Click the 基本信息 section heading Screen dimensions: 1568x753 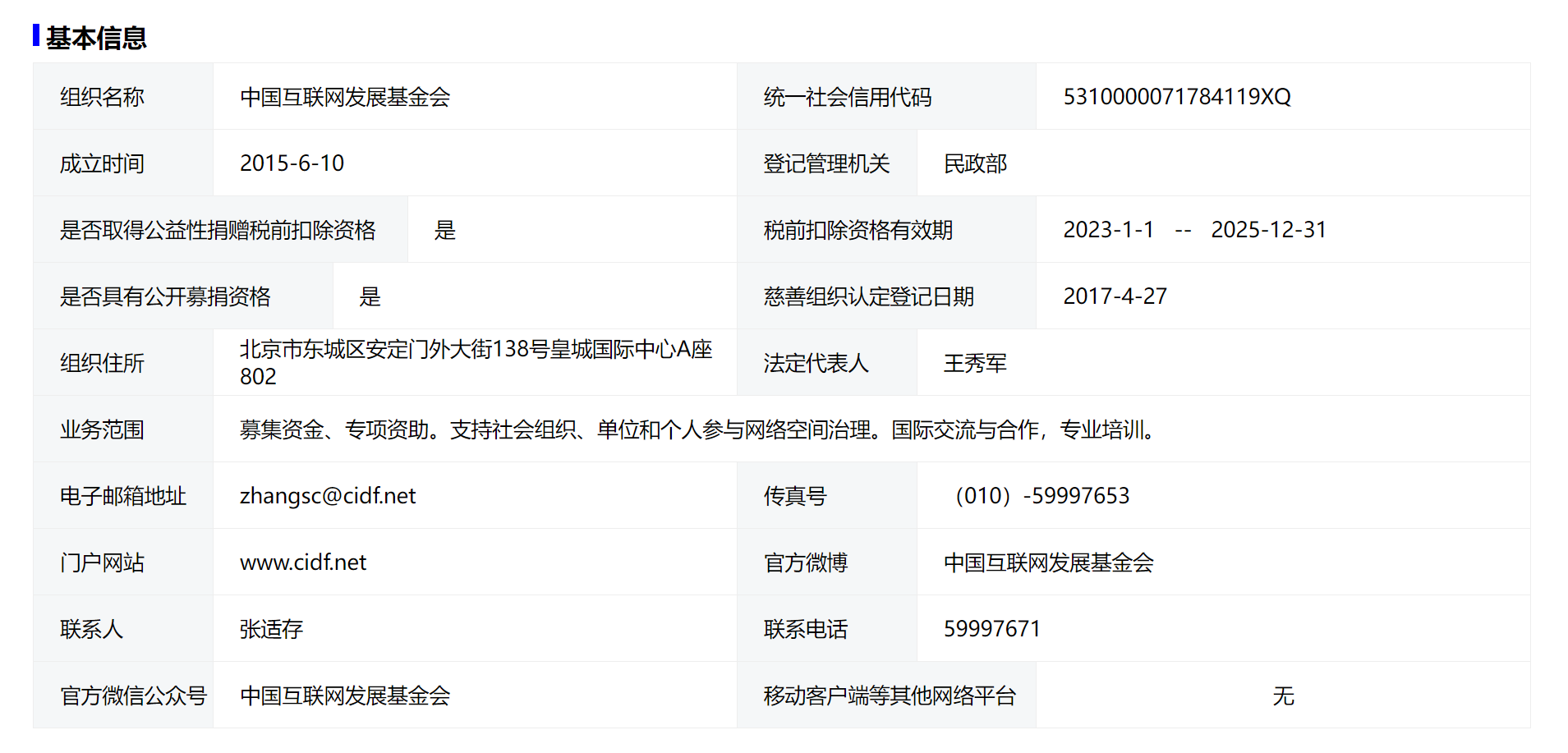pos(96,38)
